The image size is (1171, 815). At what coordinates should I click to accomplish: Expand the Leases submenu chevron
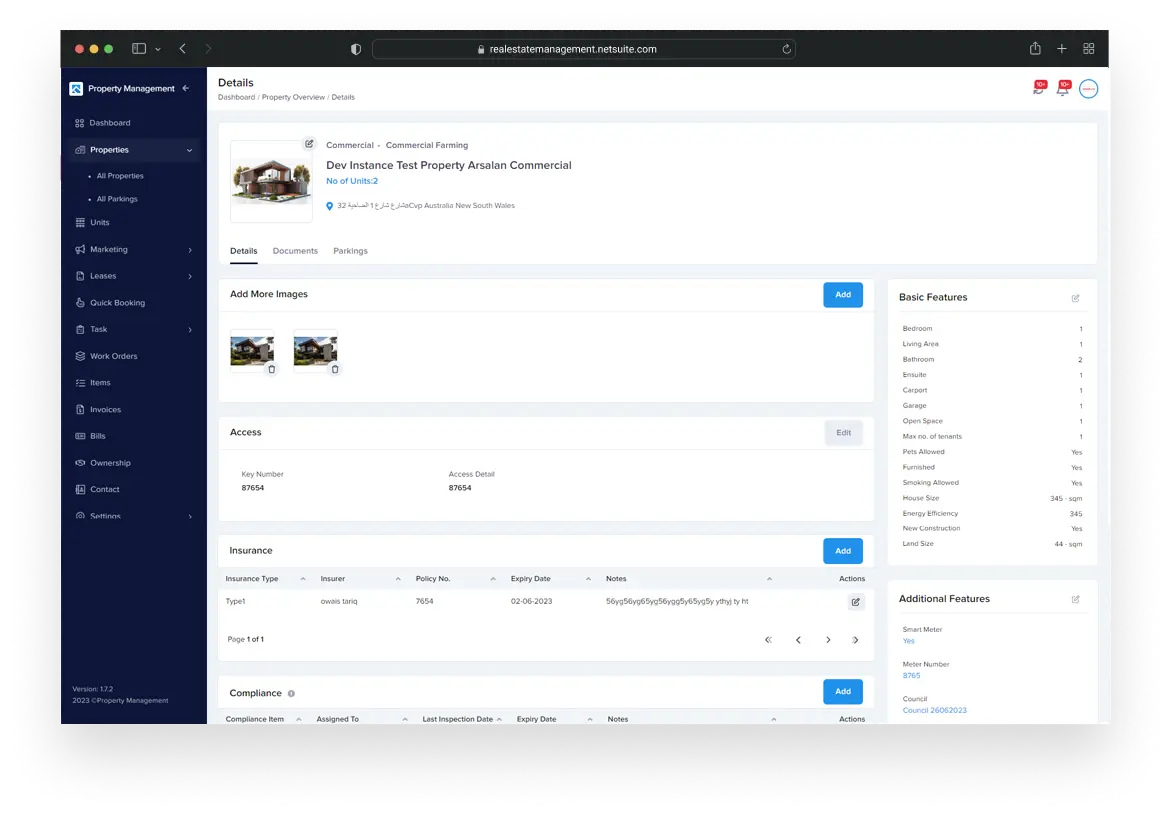(190, 276)
